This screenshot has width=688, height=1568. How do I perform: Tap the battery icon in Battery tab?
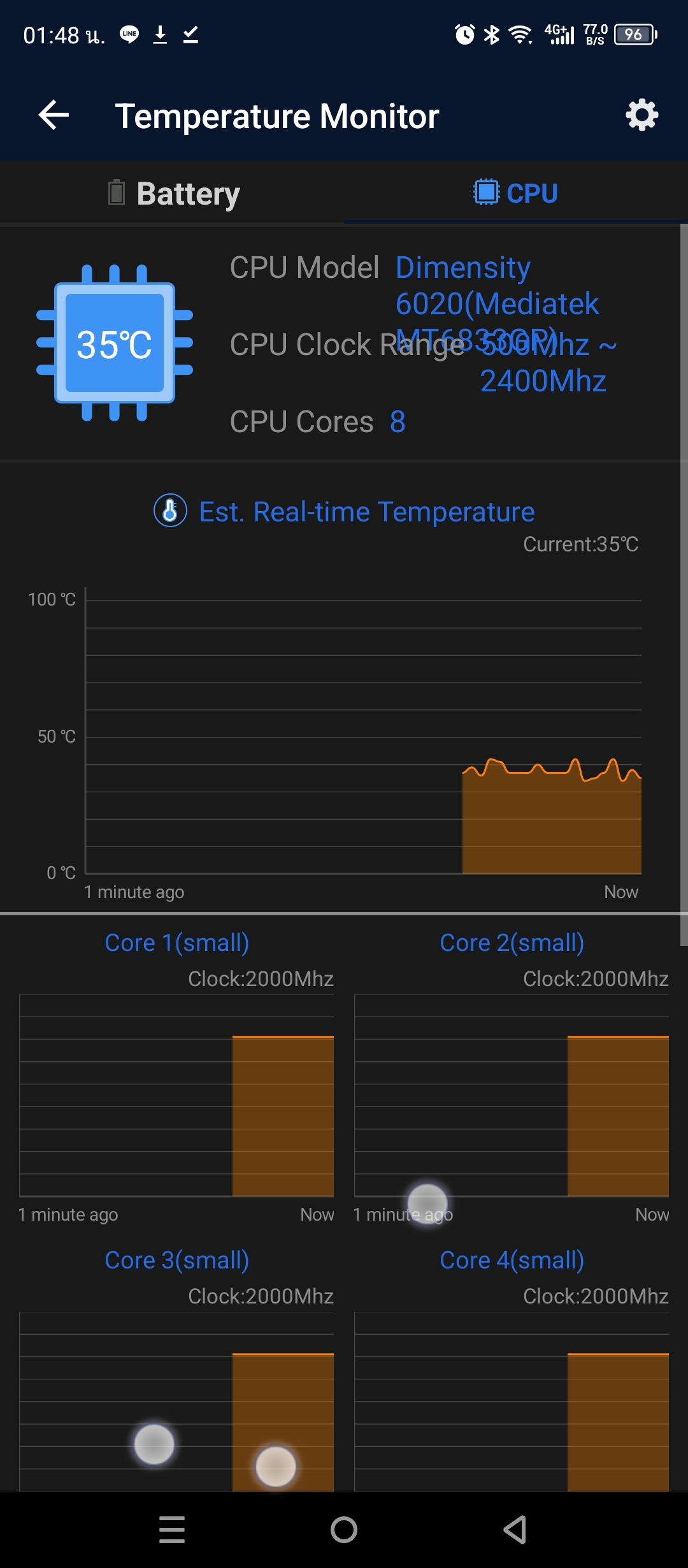(117, 192)
